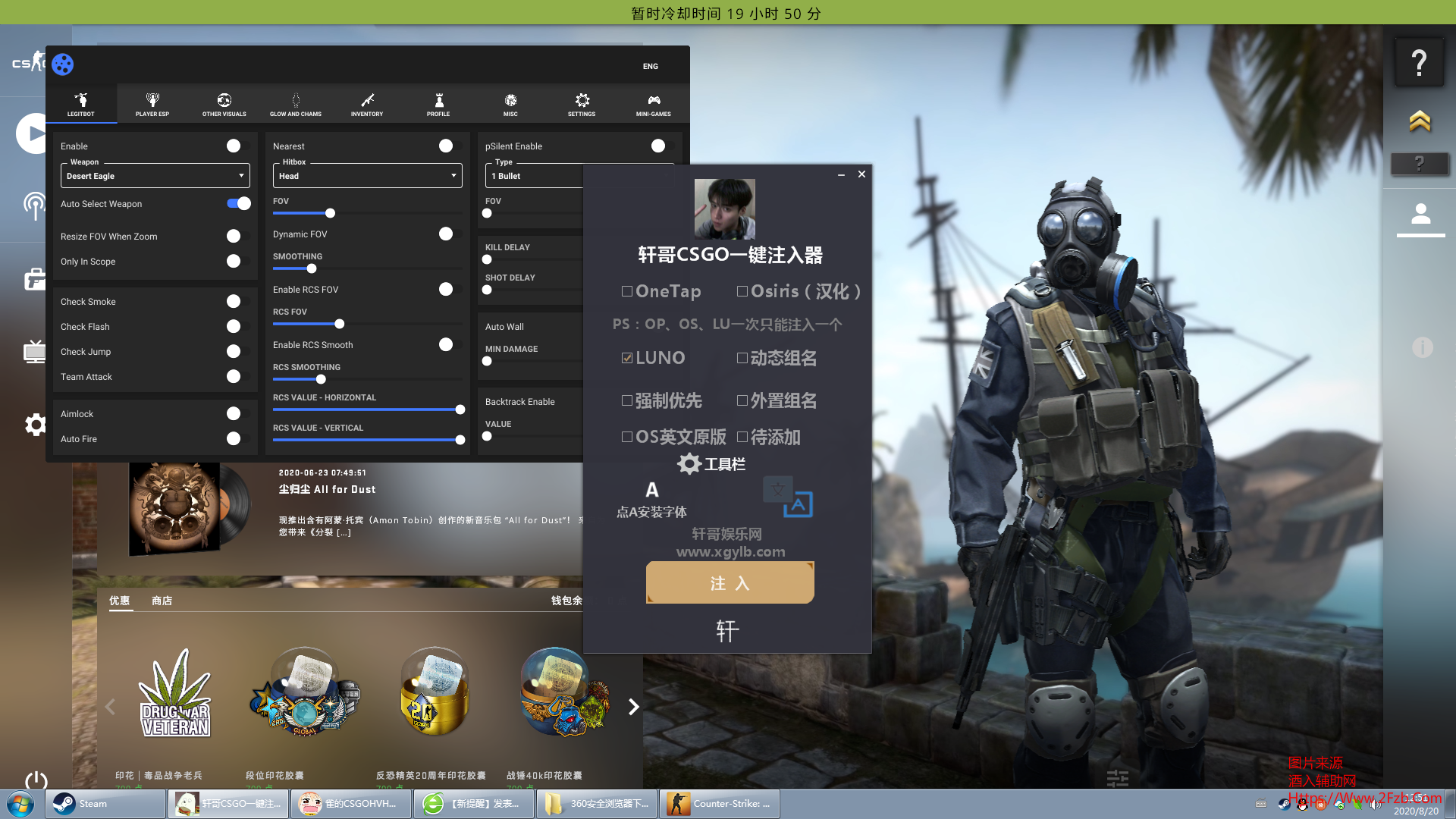Enable the Aimlock switch
The image size is (1456, 819).
238,414
